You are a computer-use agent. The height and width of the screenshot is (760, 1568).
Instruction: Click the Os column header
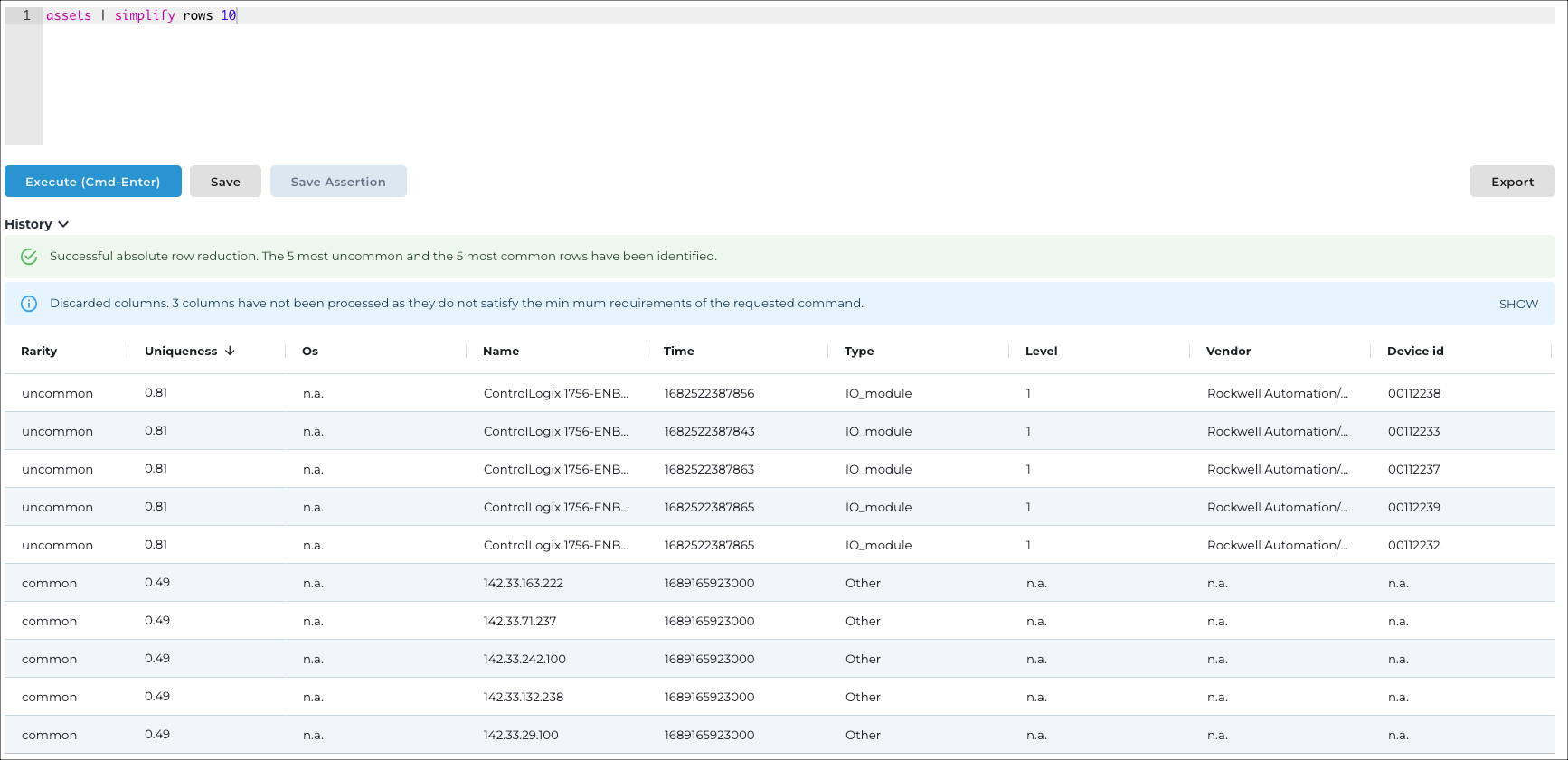coord(310,351)
